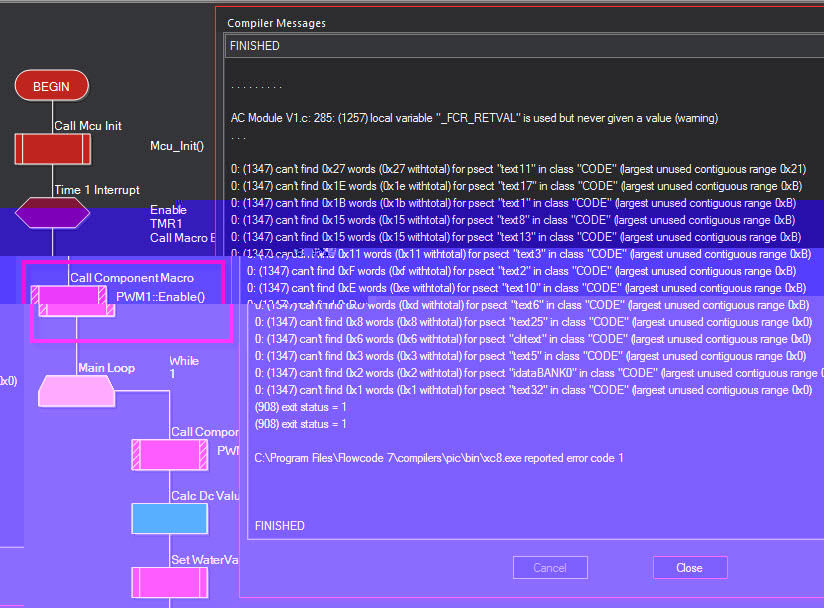Image resolution: width=824 pixels, height=608 pixels.
Task: Select the error line for psect "text17"
Action: point(517,186)
